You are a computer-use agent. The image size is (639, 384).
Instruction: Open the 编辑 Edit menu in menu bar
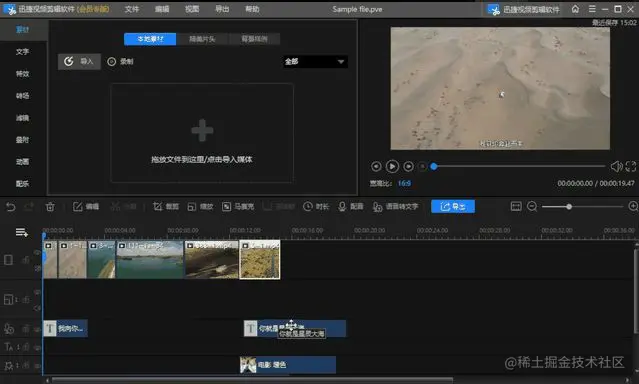tap(162, 9)
